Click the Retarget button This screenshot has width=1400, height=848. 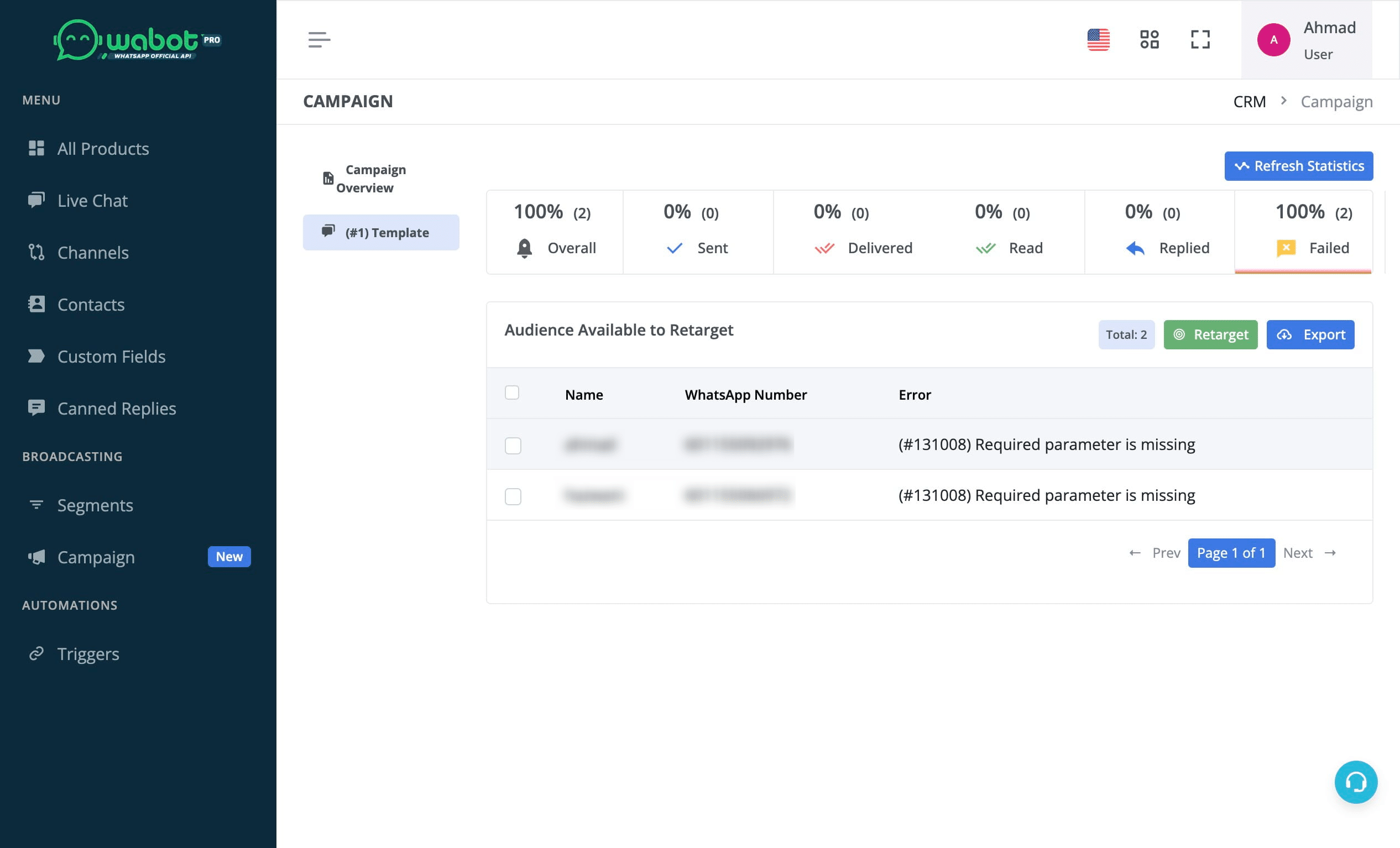pos(1210,334)
